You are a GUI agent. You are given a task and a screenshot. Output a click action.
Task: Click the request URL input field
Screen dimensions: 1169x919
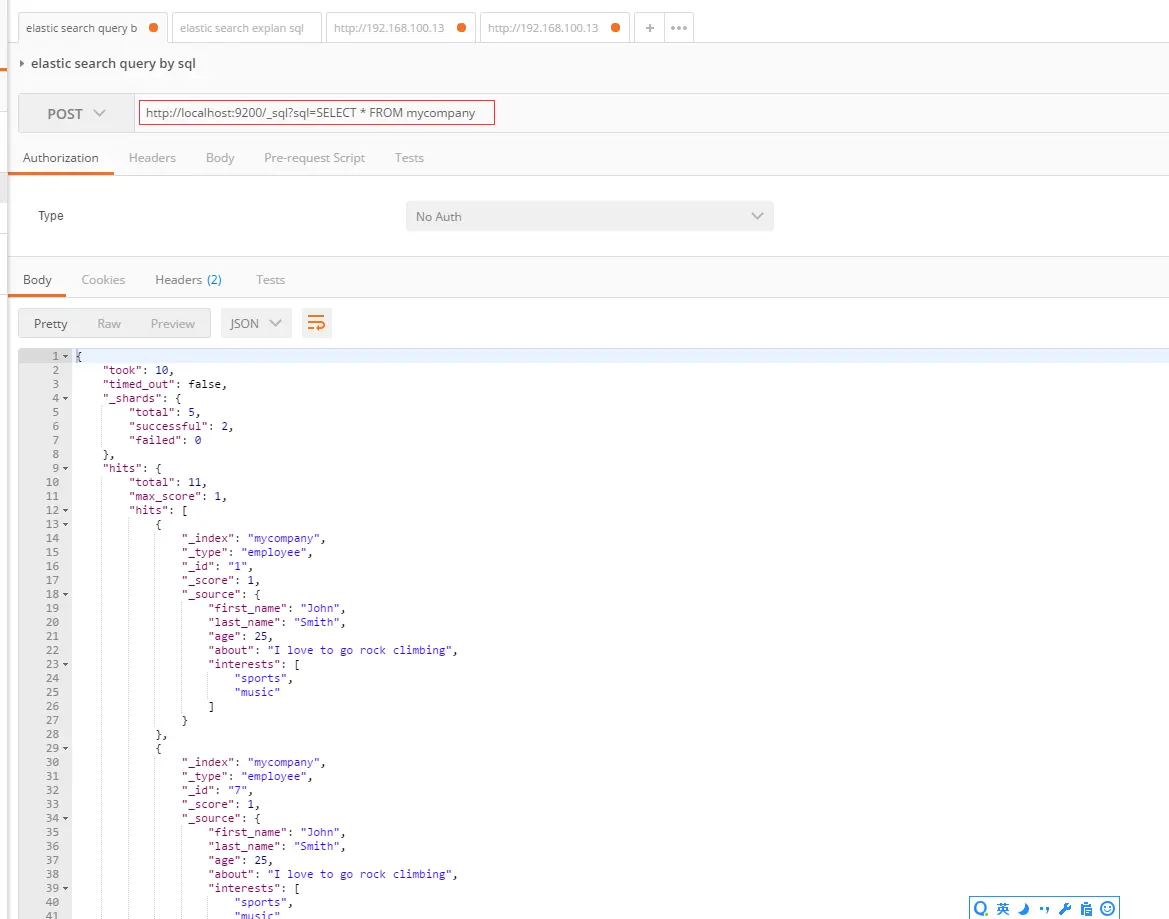point(316,113)
